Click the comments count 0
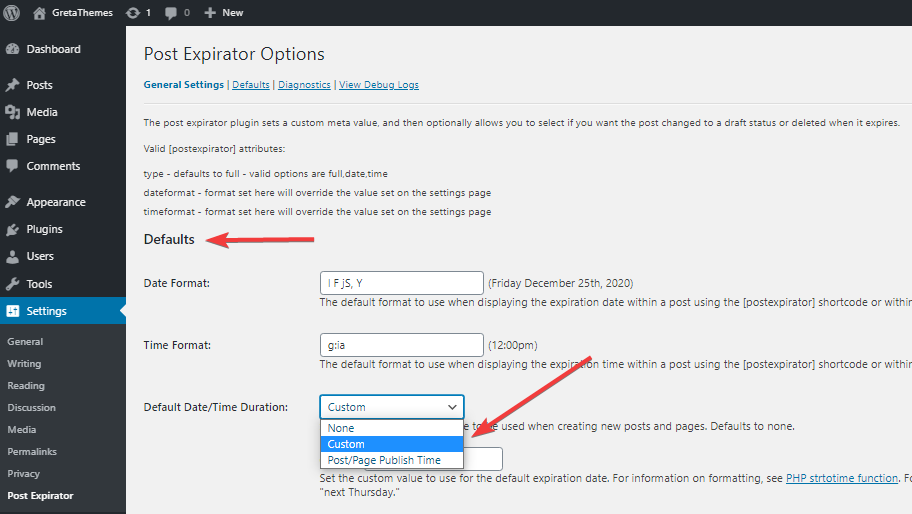Screen dimensions: 912x514 [x=187, y=13]
